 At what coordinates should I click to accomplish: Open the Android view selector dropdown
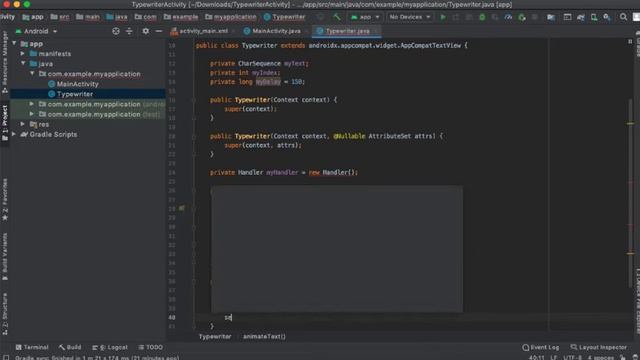[36, 31]
